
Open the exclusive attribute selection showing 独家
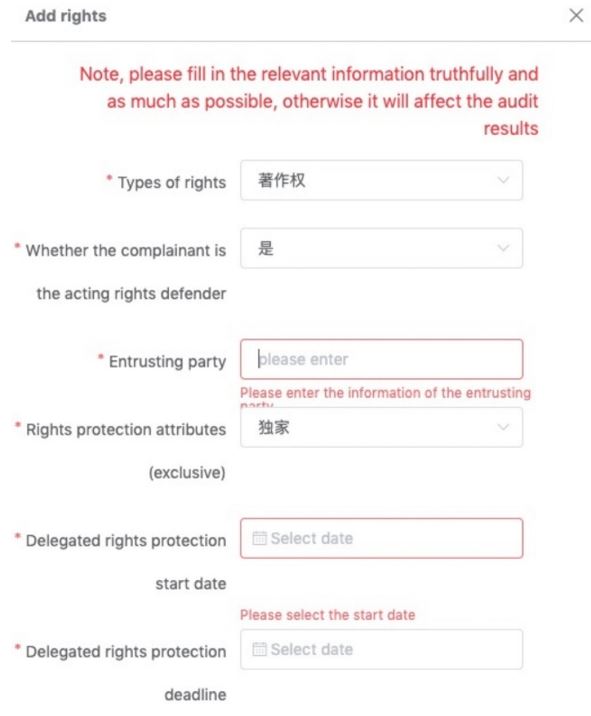click(381, 427)
